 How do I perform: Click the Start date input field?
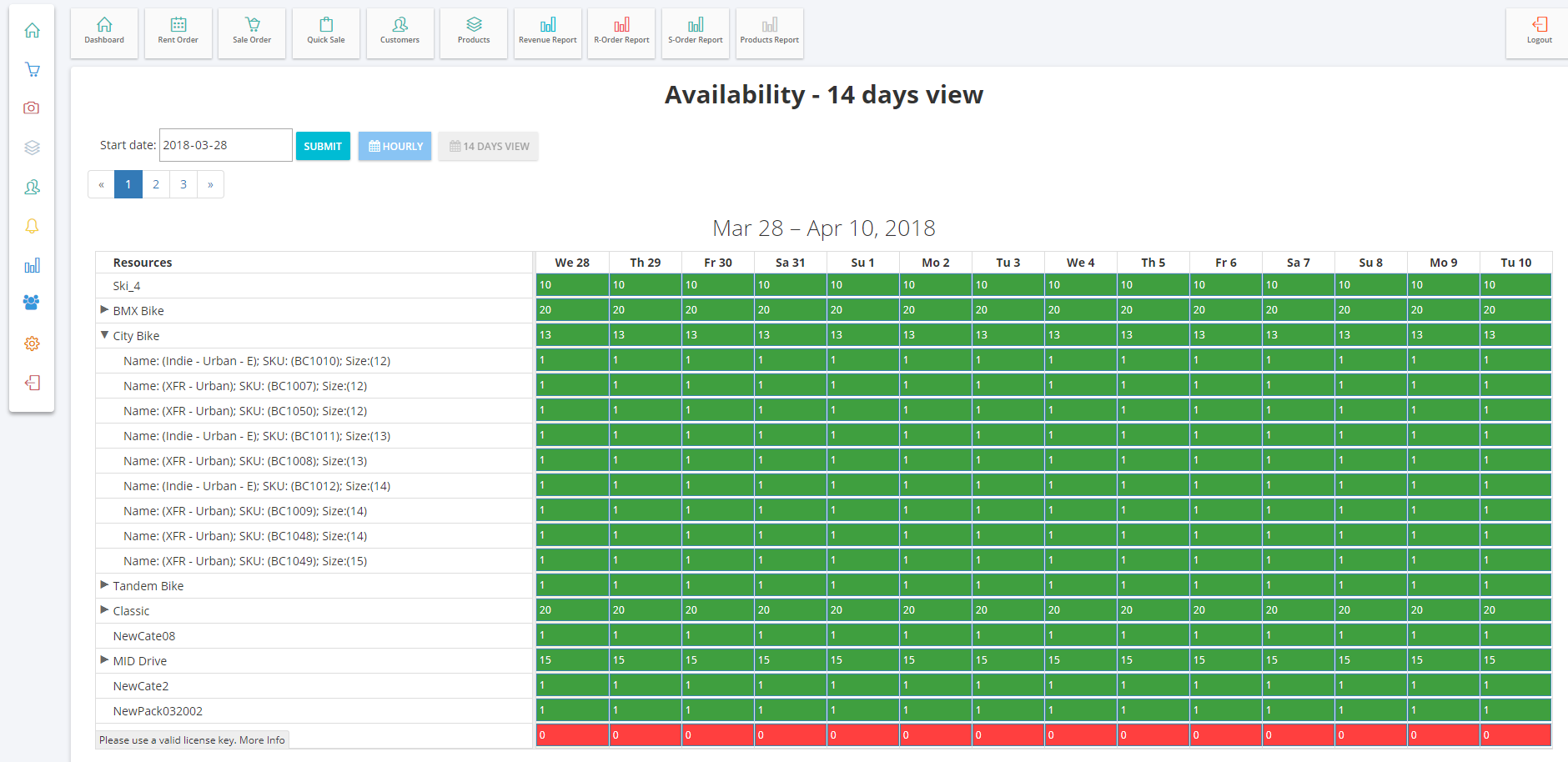[x=225, y=145]
